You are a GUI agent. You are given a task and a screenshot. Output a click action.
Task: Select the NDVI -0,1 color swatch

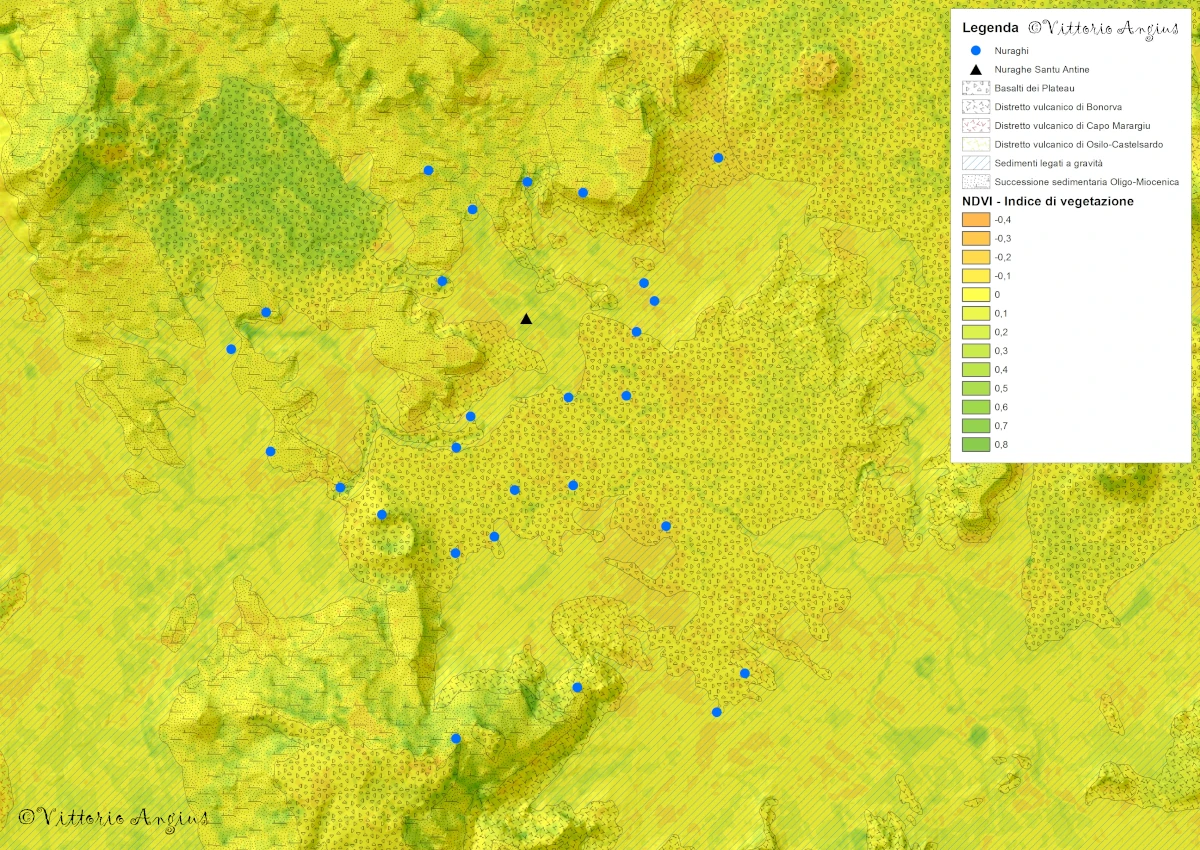(974, 276)
